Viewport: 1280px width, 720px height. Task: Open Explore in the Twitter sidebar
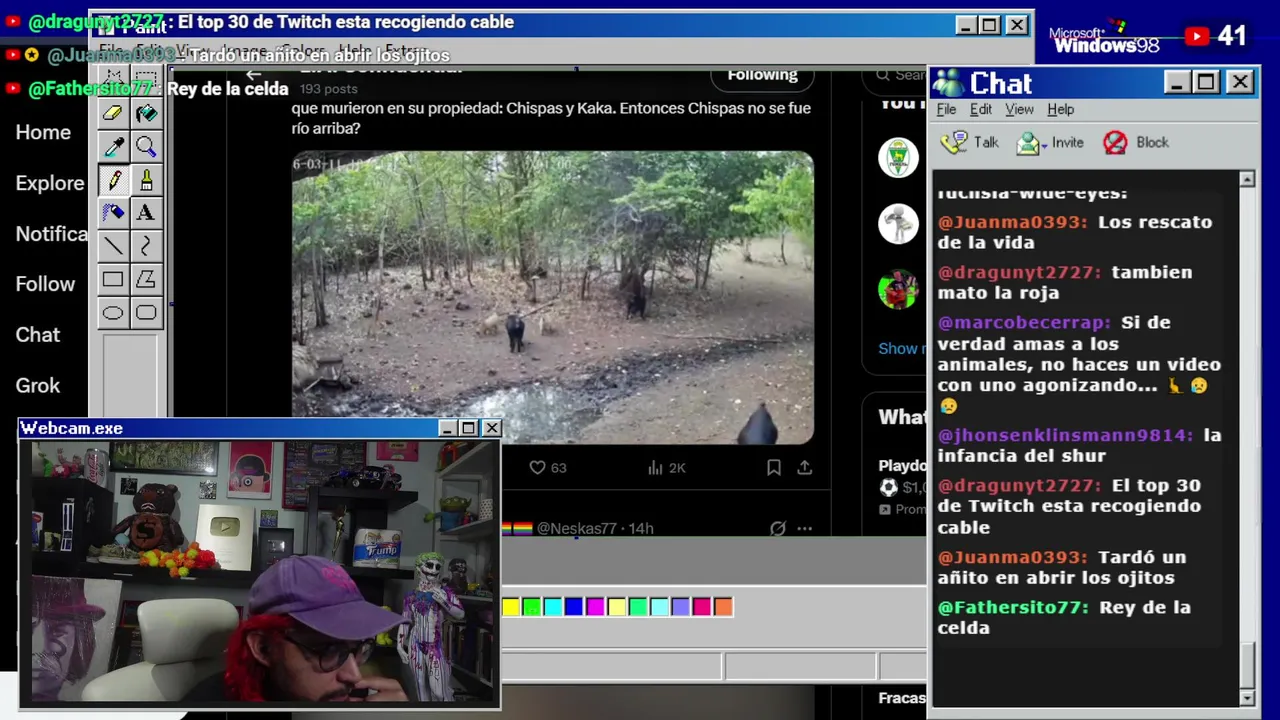(x=50, y=183)
